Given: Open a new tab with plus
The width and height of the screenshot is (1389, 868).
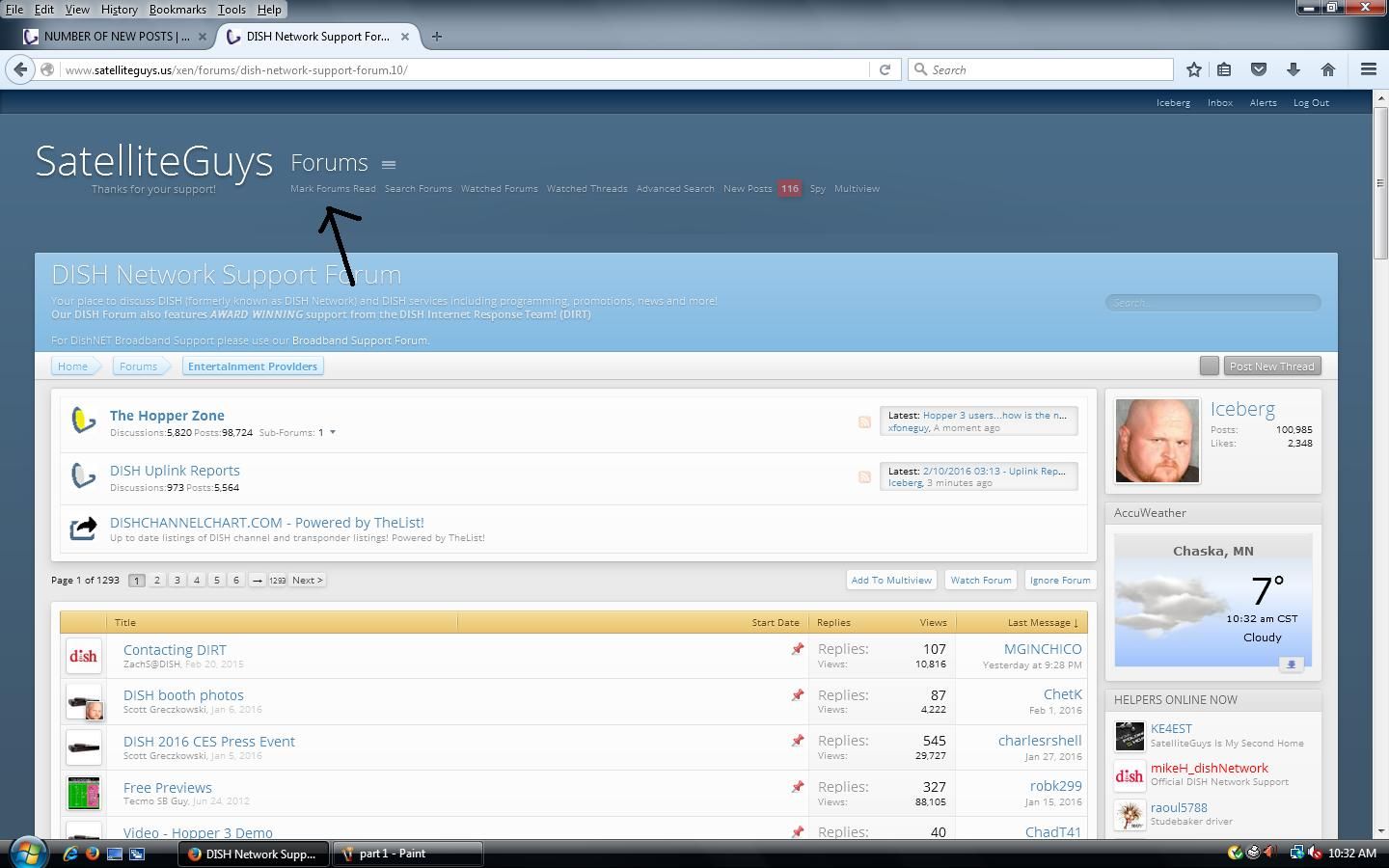Looking at the screenshot, I should tap(437, 37).
